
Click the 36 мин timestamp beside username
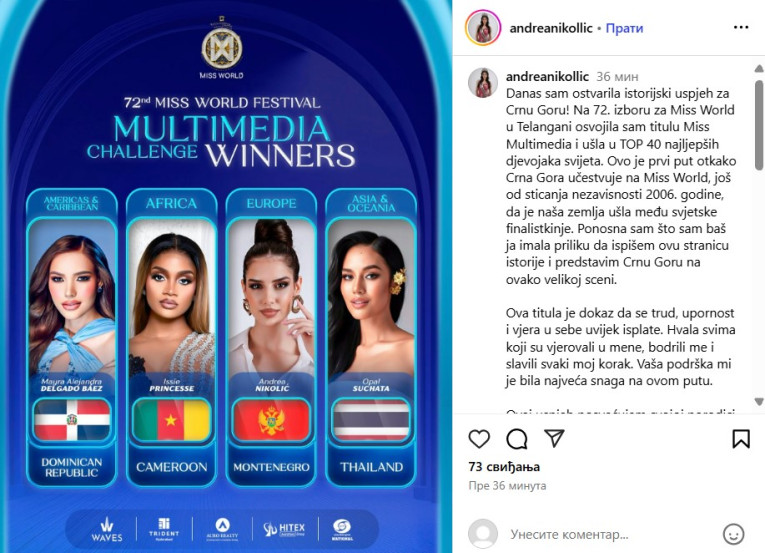(617, 77)
